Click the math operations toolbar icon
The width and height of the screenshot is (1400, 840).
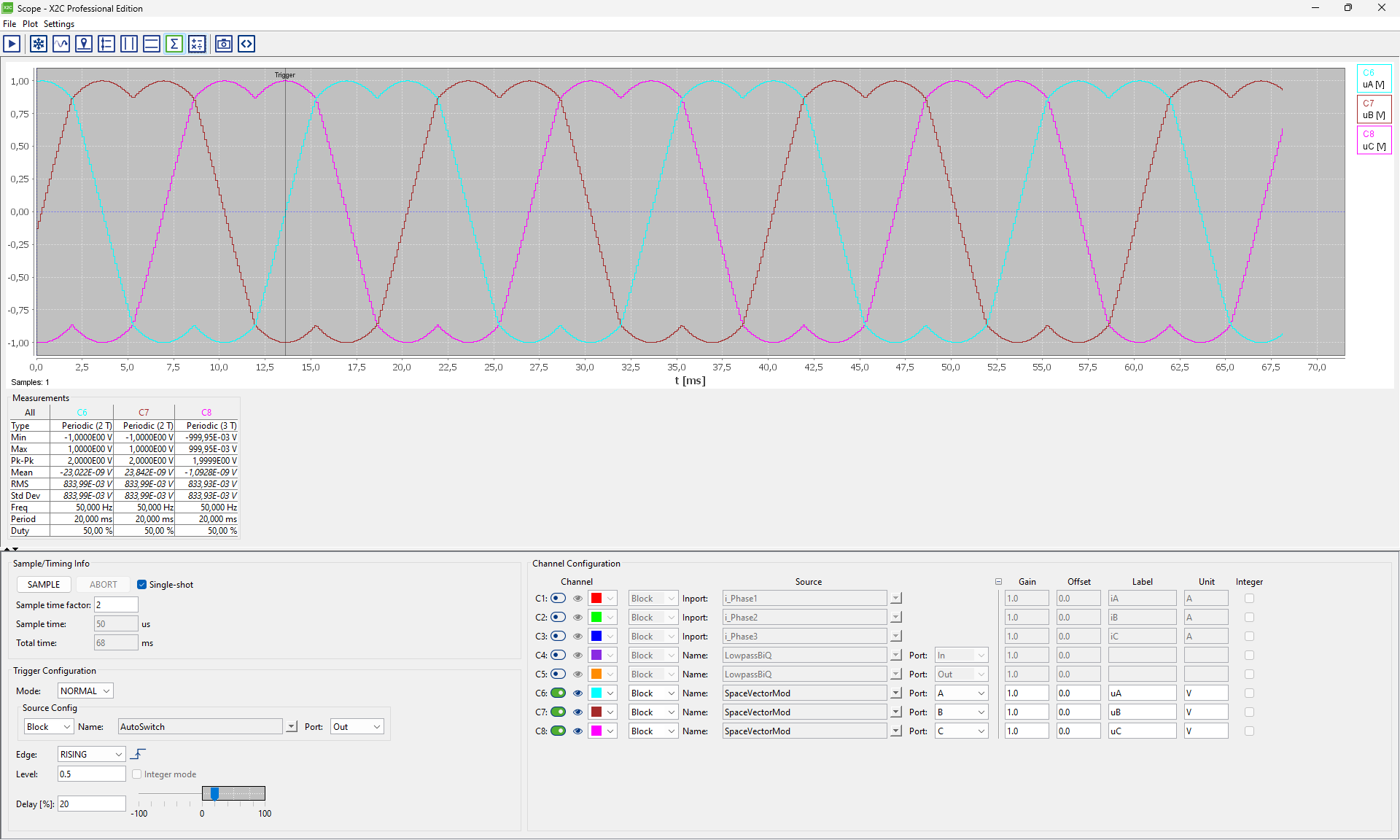click(197, 44)
